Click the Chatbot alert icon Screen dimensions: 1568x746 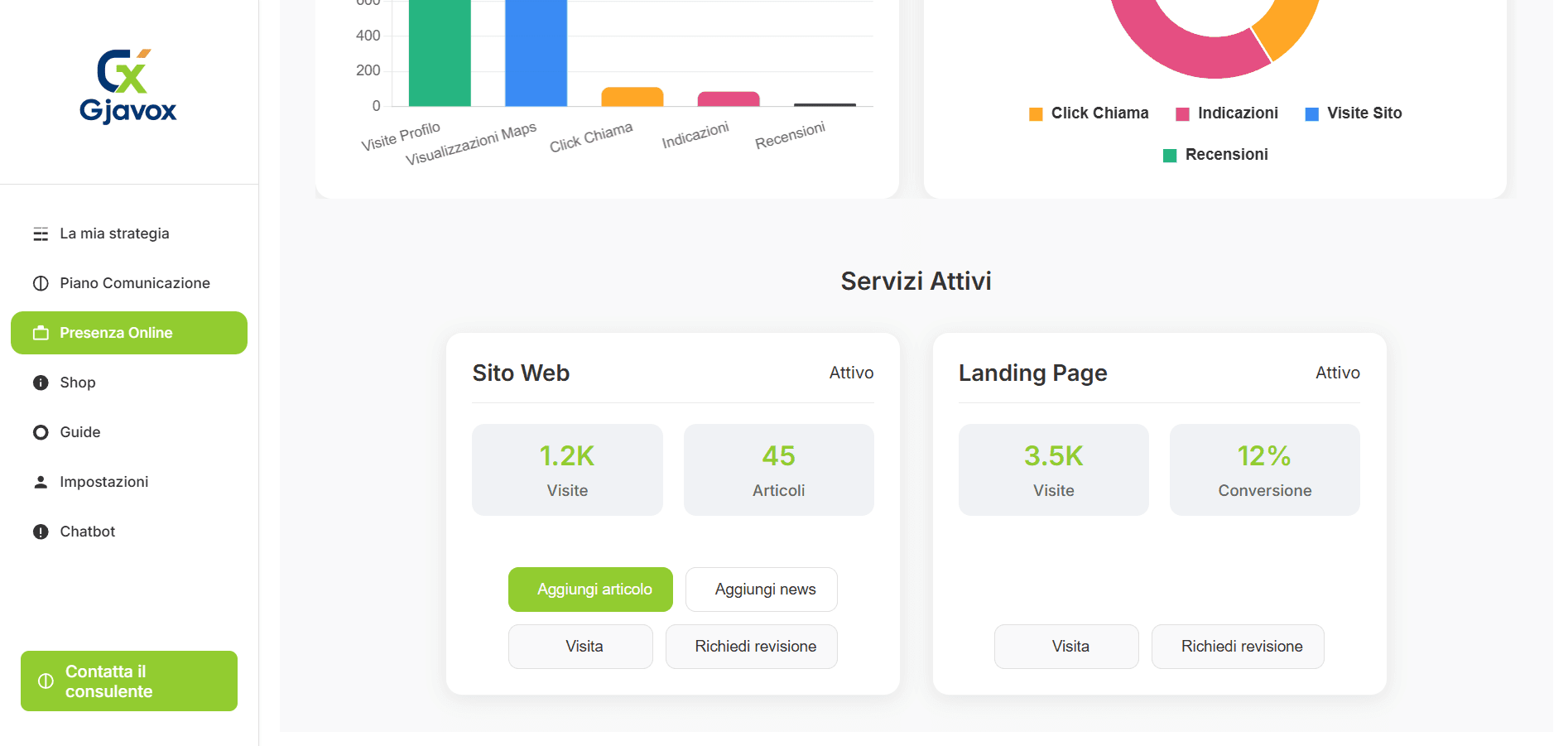pos(40,531)
